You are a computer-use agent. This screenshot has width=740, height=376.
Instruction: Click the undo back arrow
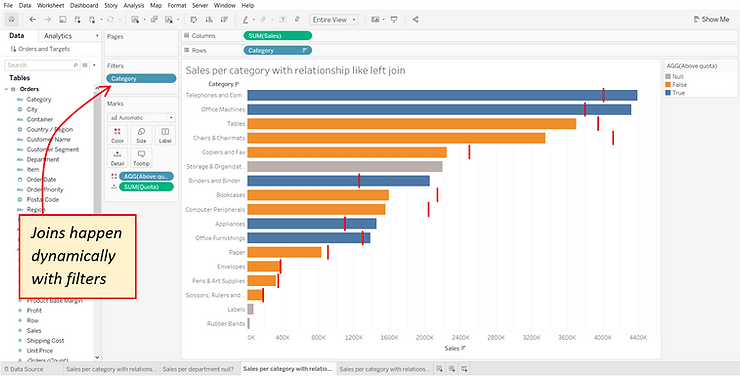pos(32,19)
